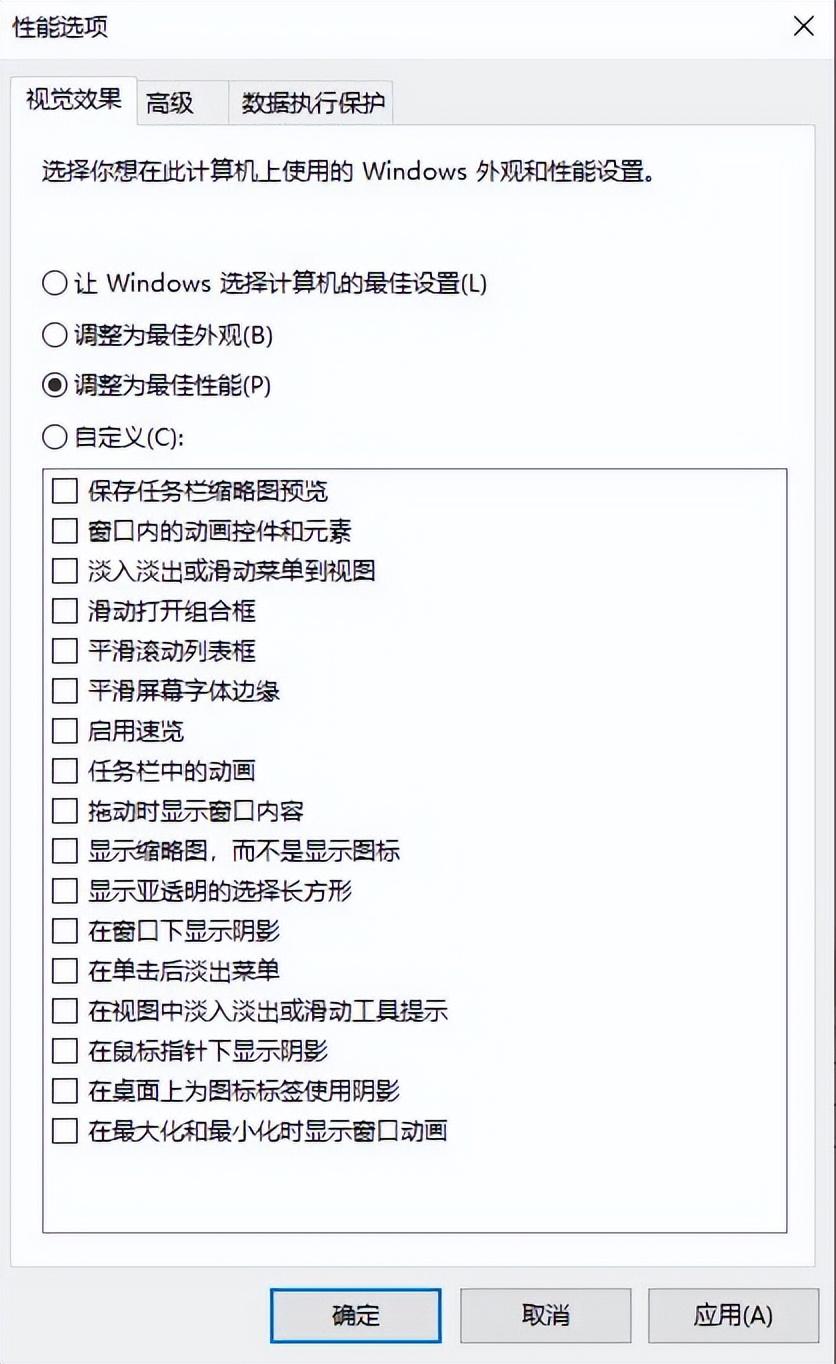Viewport: 836px width, 1364px height.
Task: Select 让 Windows 选择计算机的最佳设置 radio option
Action: click(x=54, y=283)
